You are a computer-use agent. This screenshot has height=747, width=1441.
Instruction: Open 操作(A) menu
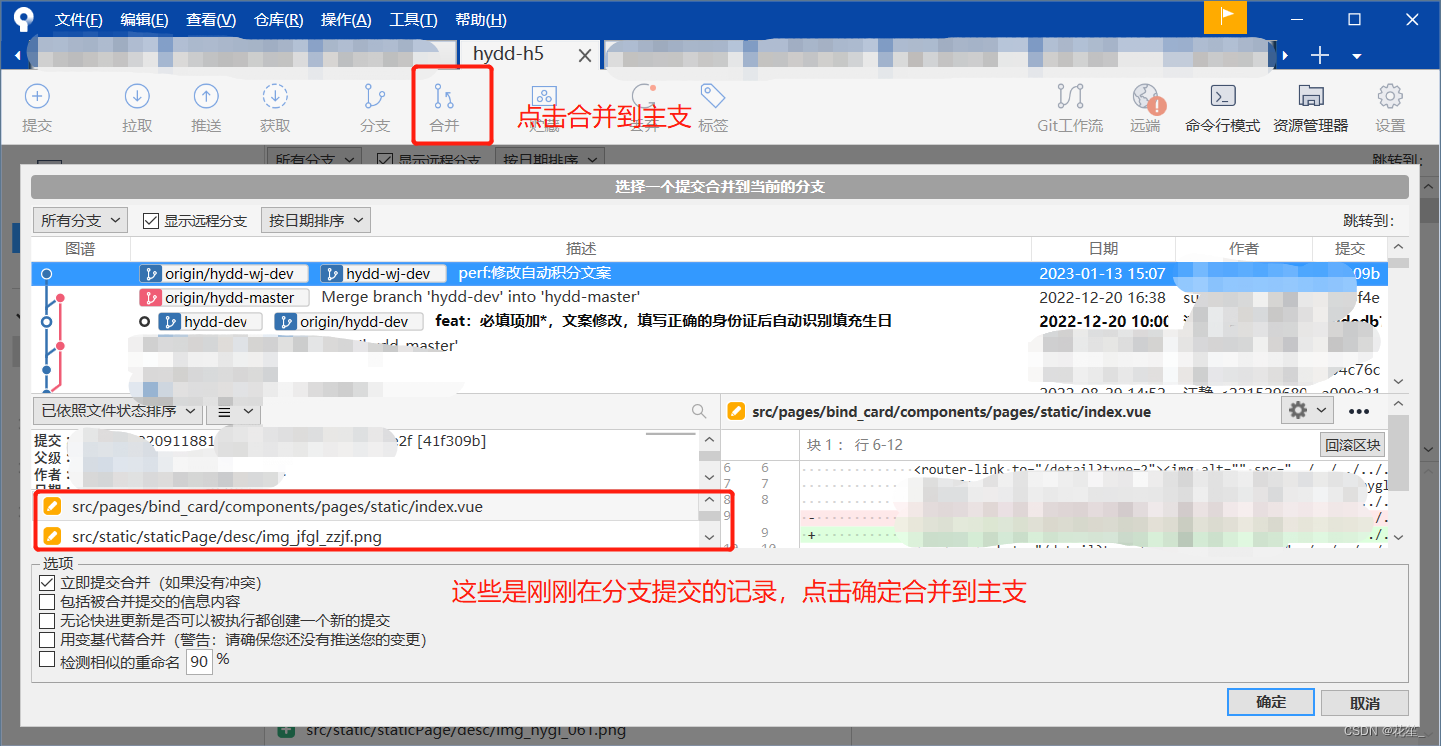click(346, 20)
